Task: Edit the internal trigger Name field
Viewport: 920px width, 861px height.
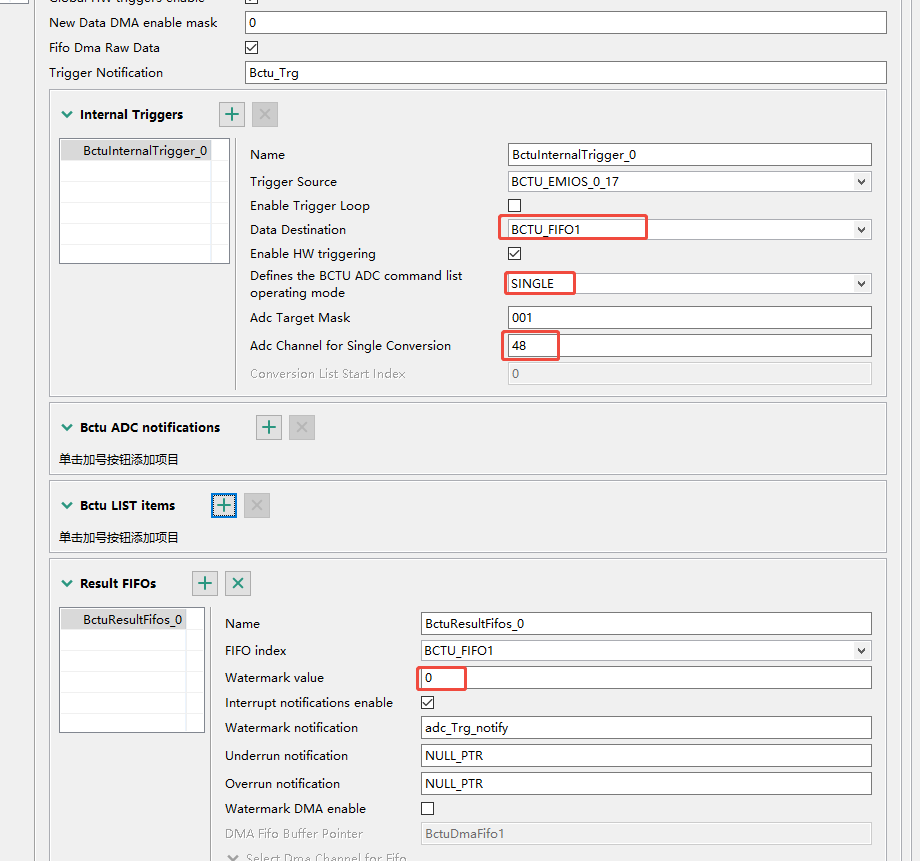Action: (689, 155)
